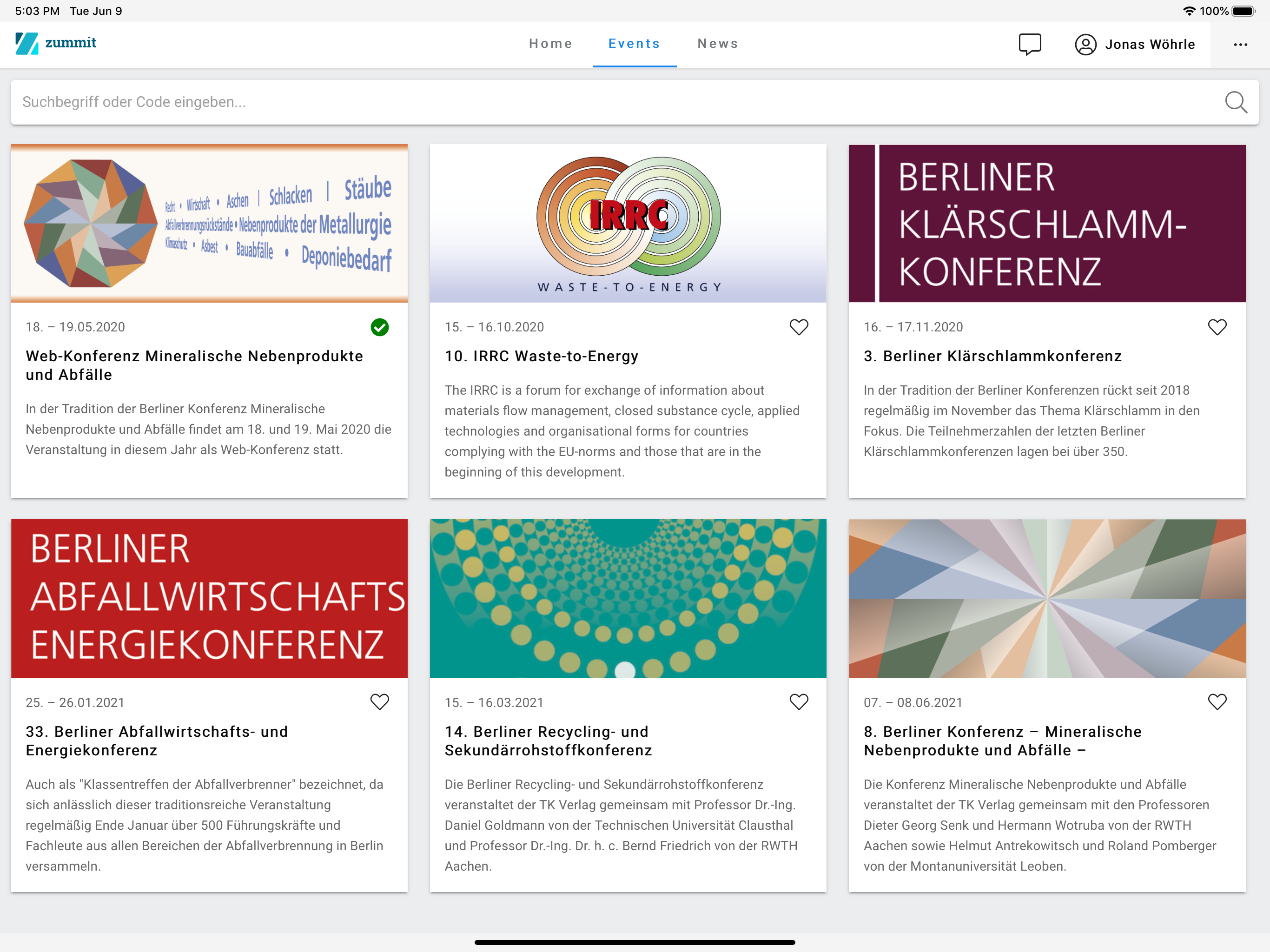Click the date 18. – 19.05.2020
The height and width of the screenshot is (952, 1270).
point(75,327)
